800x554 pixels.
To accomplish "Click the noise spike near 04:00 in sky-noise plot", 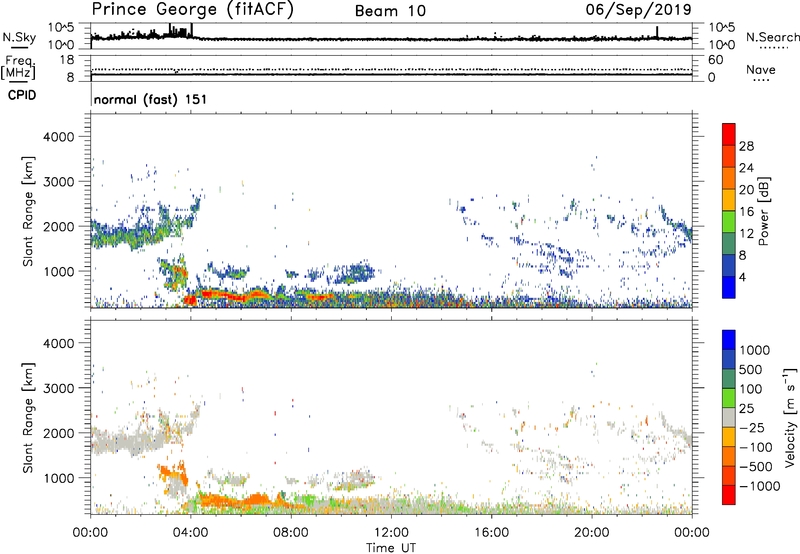I will point(191,30).
